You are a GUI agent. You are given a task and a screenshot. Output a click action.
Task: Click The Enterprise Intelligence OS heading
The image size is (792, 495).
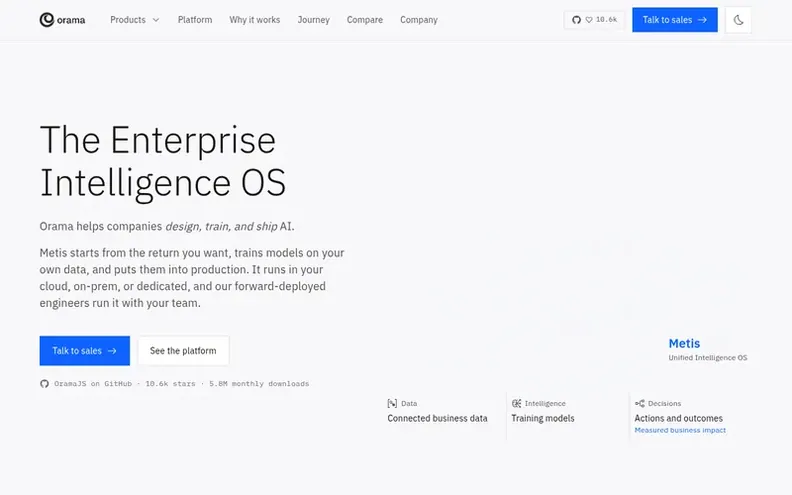click(x=163, y=161)
